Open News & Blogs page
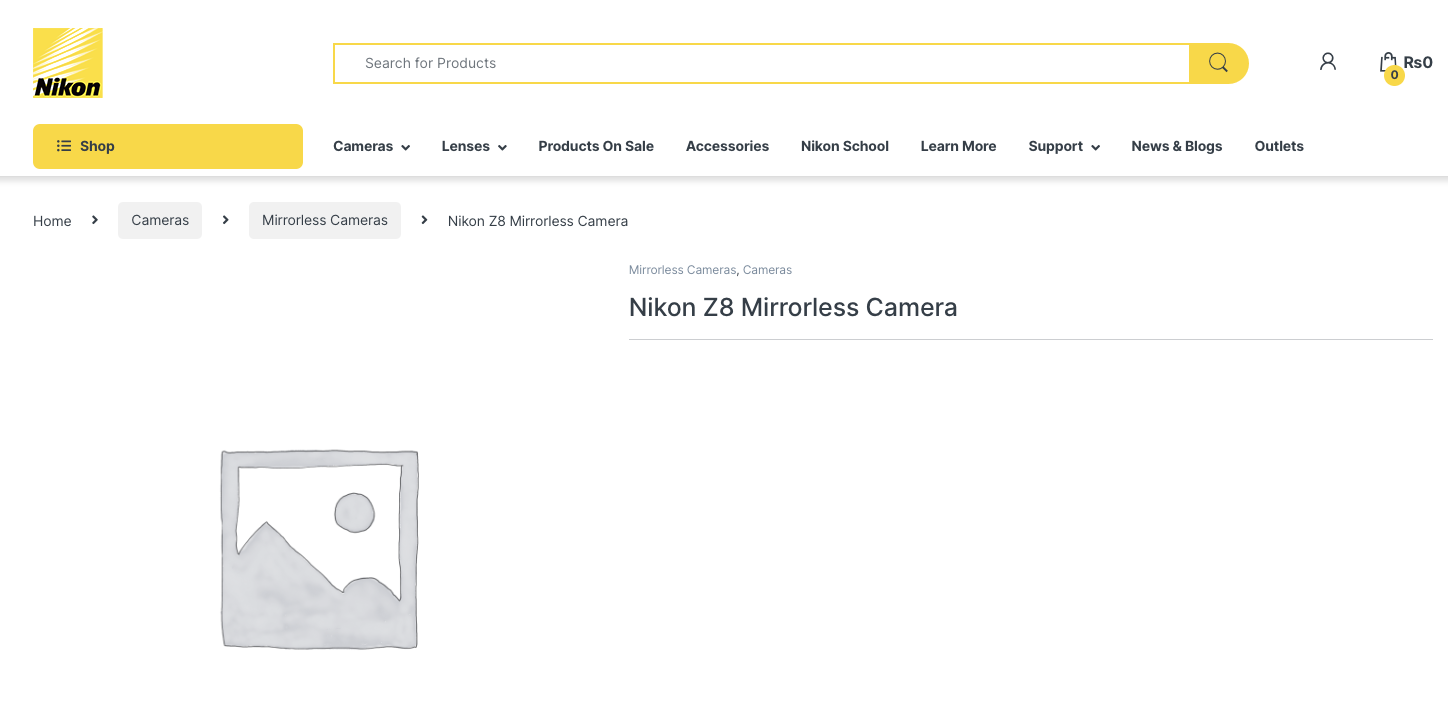 1176,146
